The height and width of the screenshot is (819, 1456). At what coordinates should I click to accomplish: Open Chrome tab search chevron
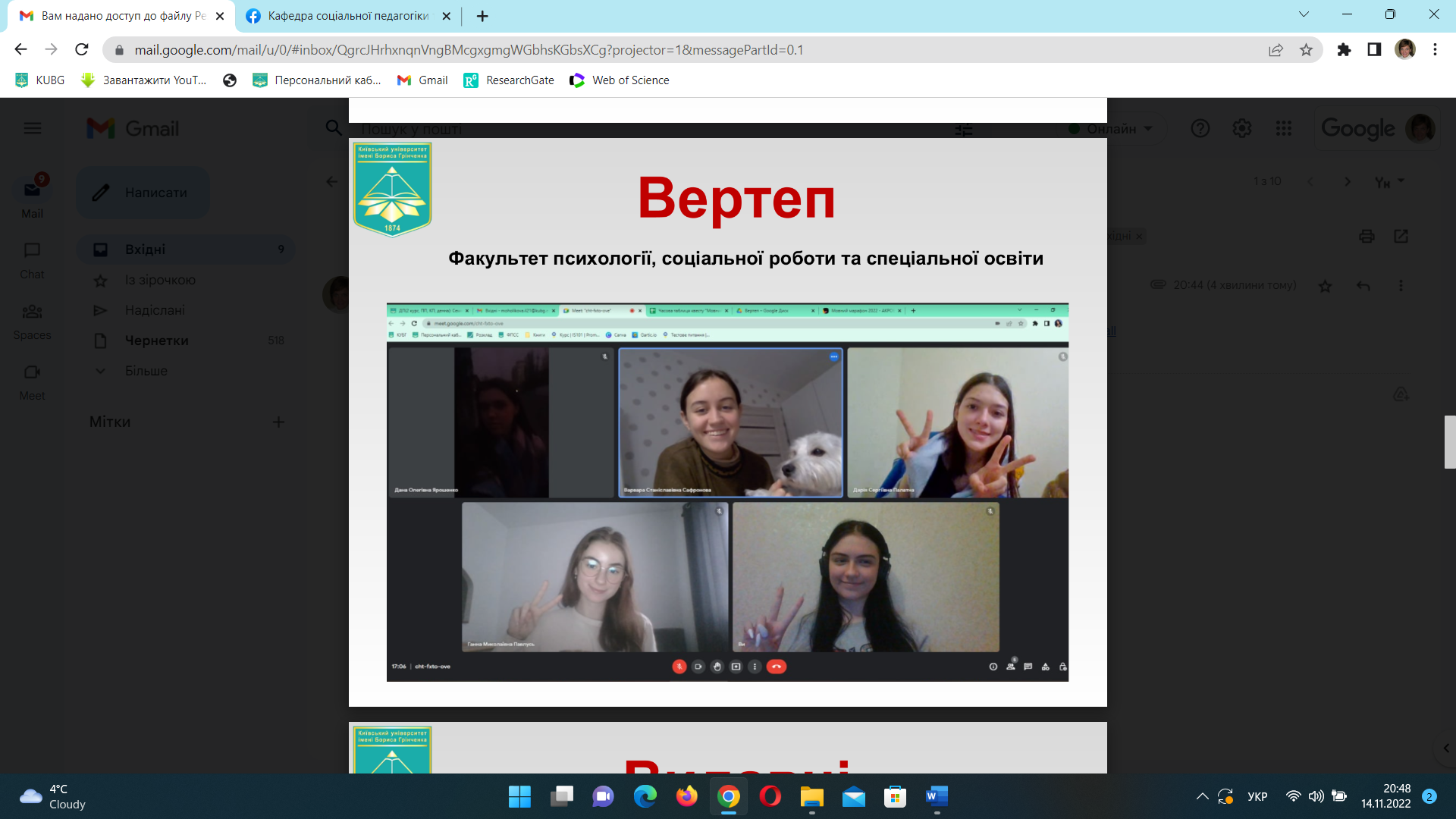1304,14
